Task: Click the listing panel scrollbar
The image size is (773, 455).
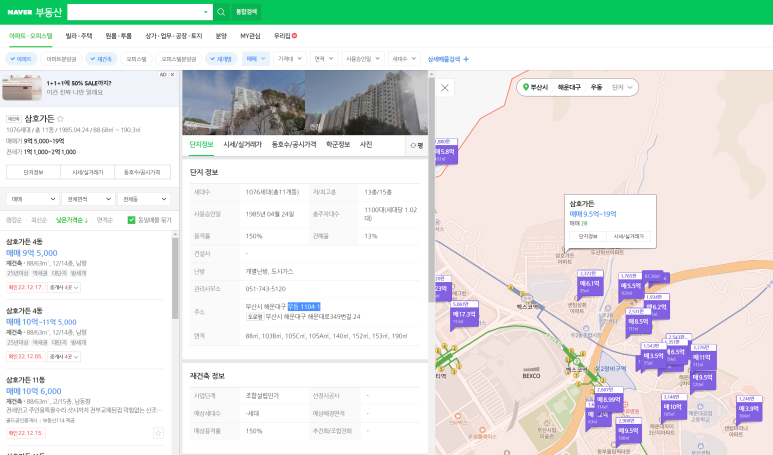Action: (x=175, y=279)
